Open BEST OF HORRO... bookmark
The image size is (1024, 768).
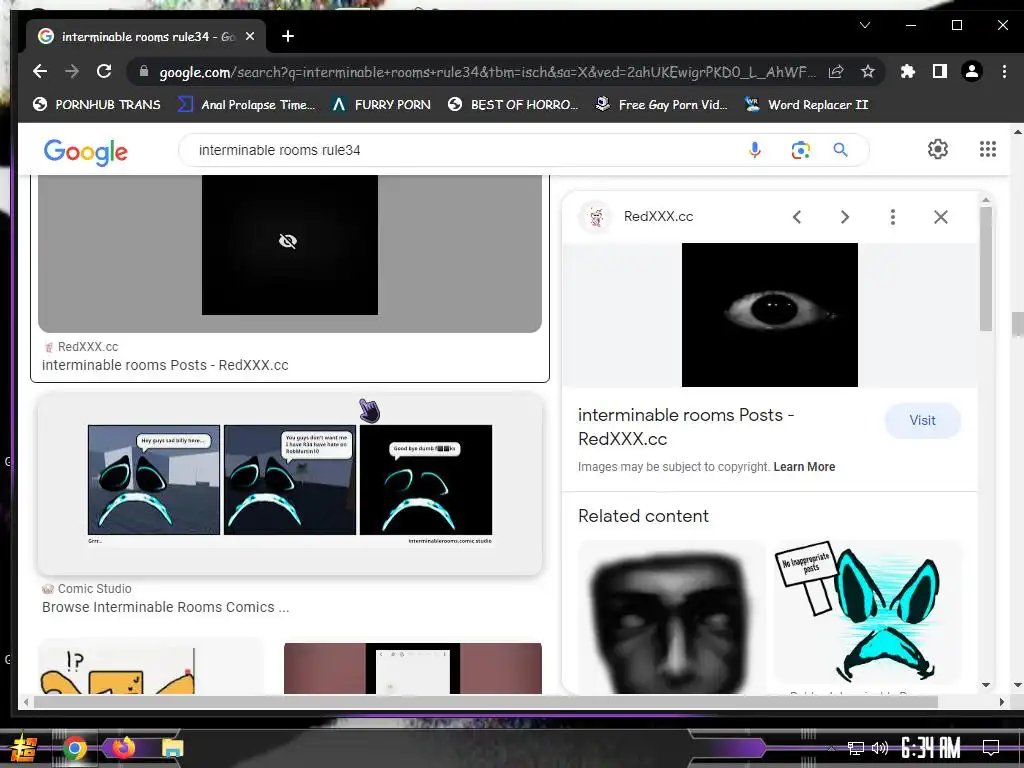(513, 104)
